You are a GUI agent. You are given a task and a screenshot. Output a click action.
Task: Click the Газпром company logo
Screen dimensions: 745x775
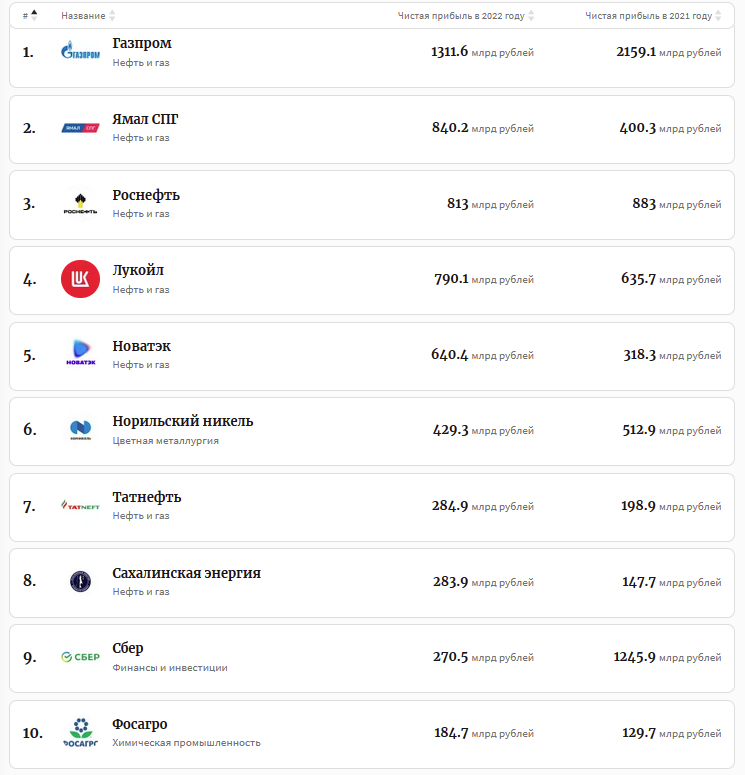(x=80, y=52)
